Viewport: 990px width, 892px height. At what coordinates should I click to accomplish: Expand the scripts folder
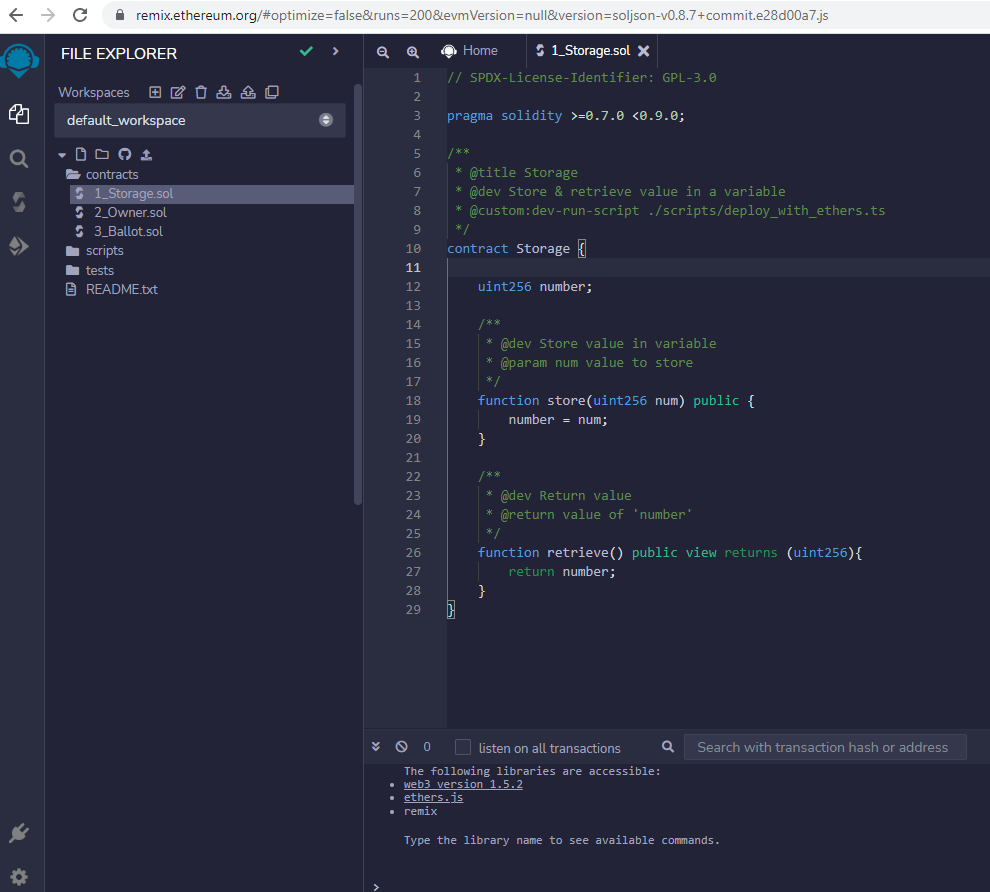[x=104, y=251]
